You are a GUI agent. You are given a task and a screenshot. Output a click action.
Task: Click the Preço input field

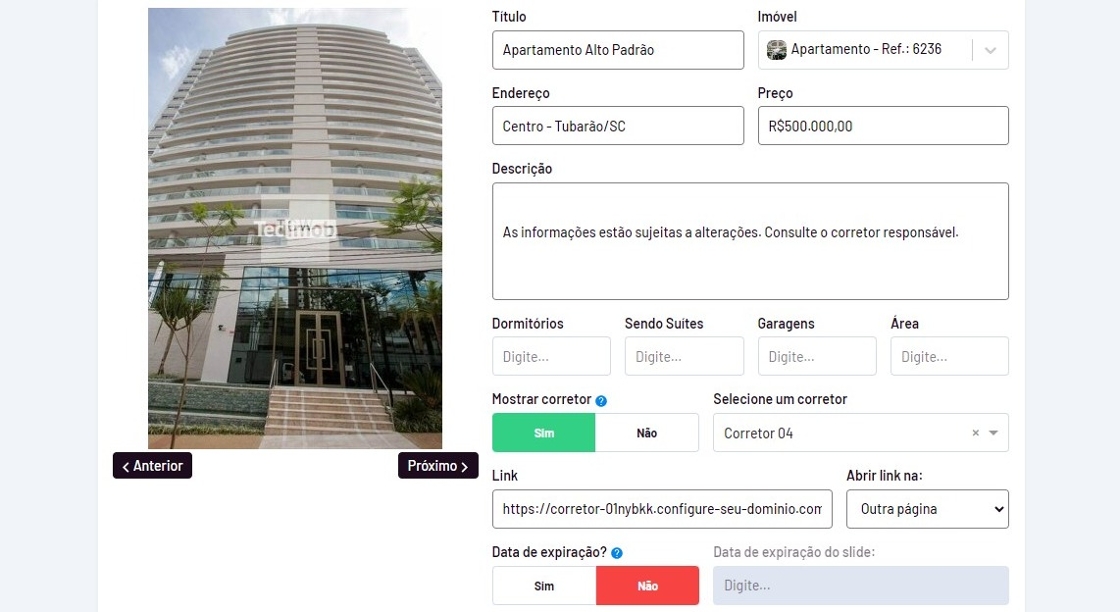883,126
